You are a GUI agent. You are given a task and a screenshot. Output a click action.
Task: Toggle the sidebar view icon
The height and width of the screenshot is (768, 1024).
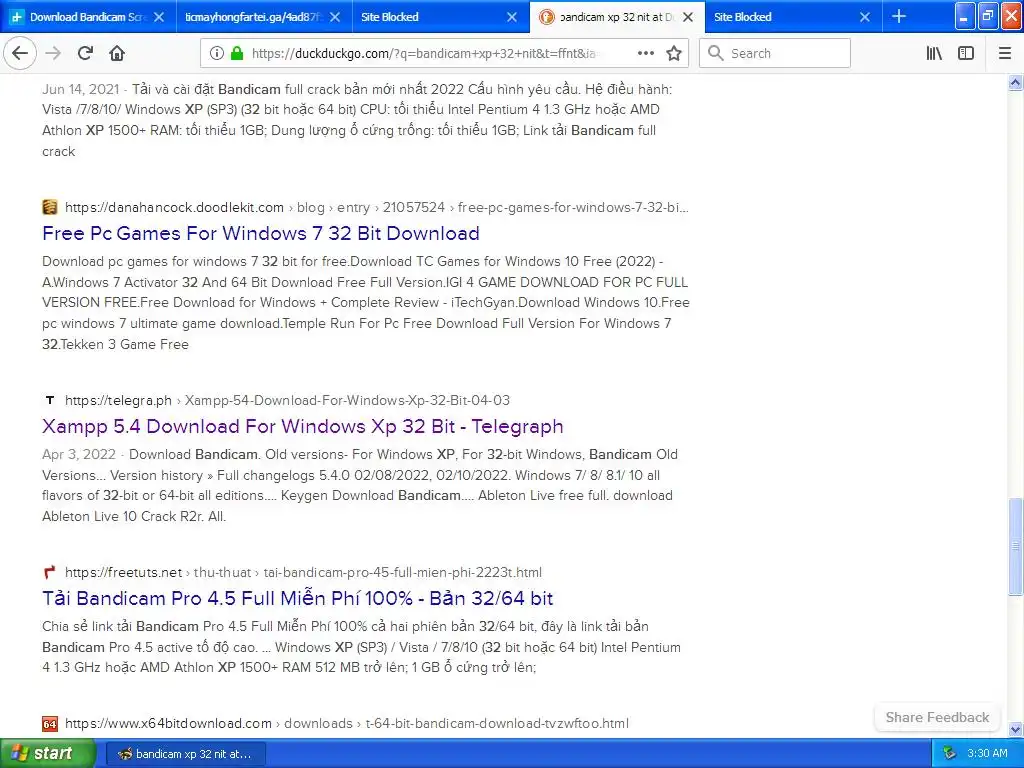966,53
